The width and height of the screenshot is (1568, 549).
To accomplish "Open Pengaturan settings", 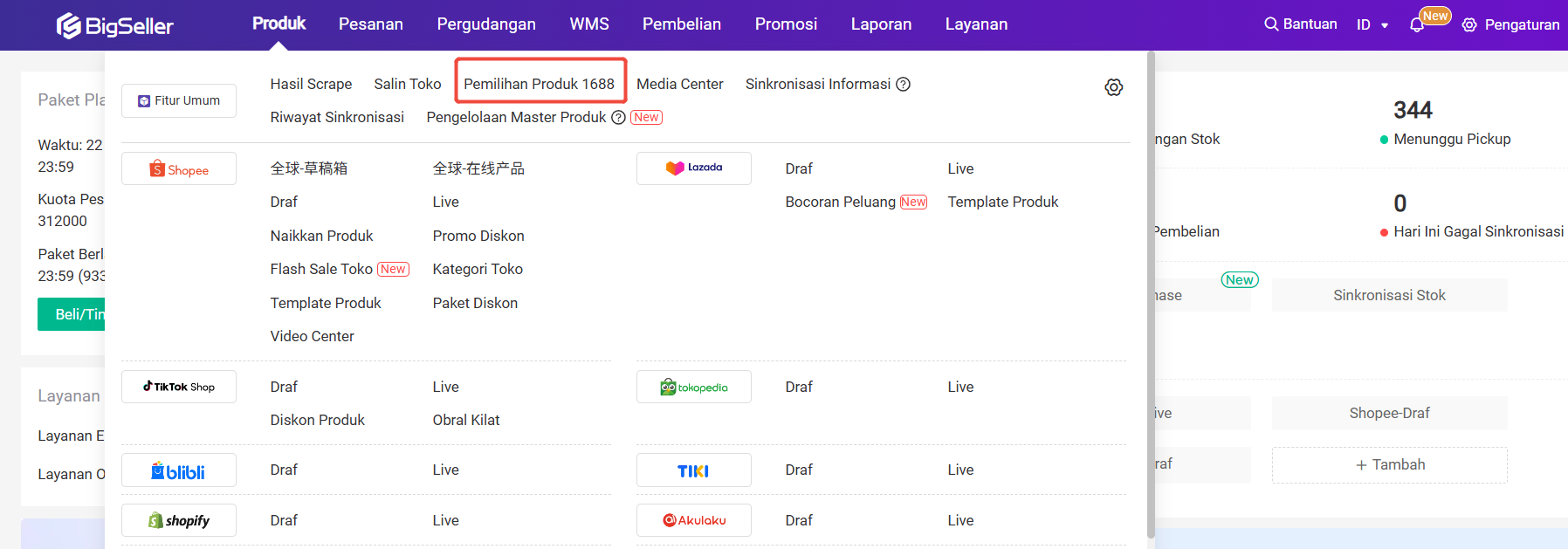I will point(1511,25).
